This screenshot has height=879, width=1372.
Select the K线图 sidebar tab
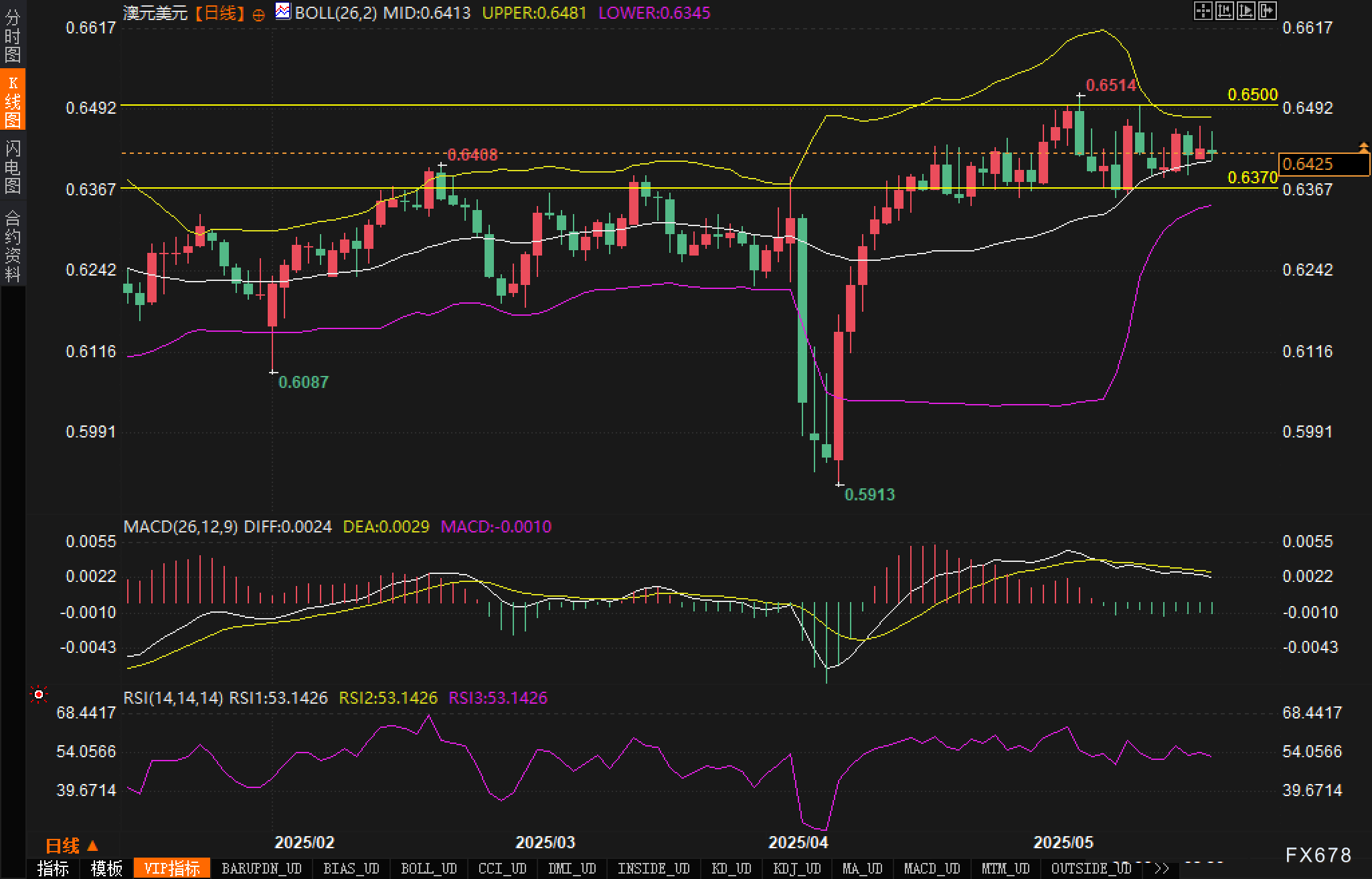[12, 102]
